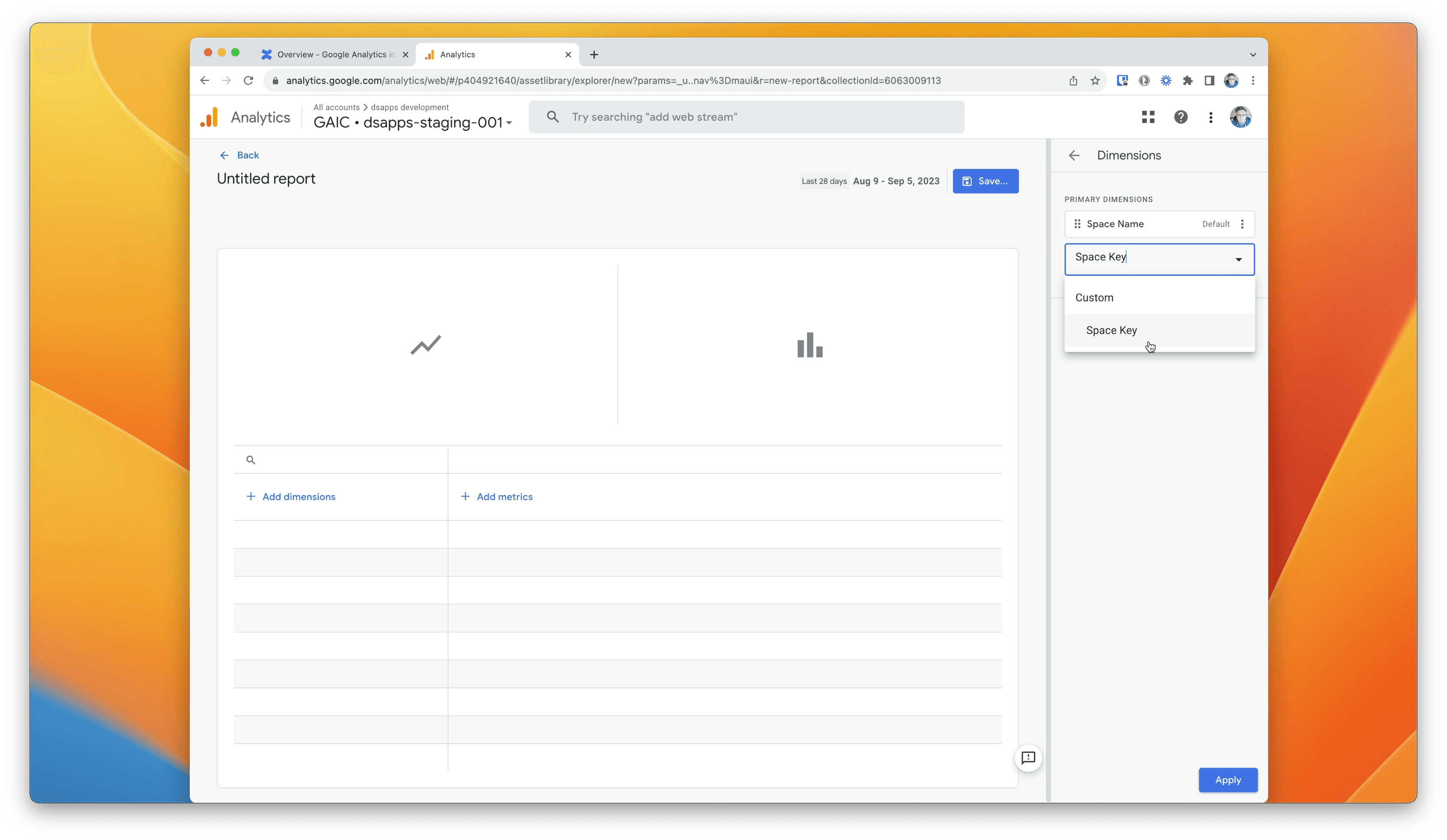Click the user account avatar in Analytics header

(1240, 117)
